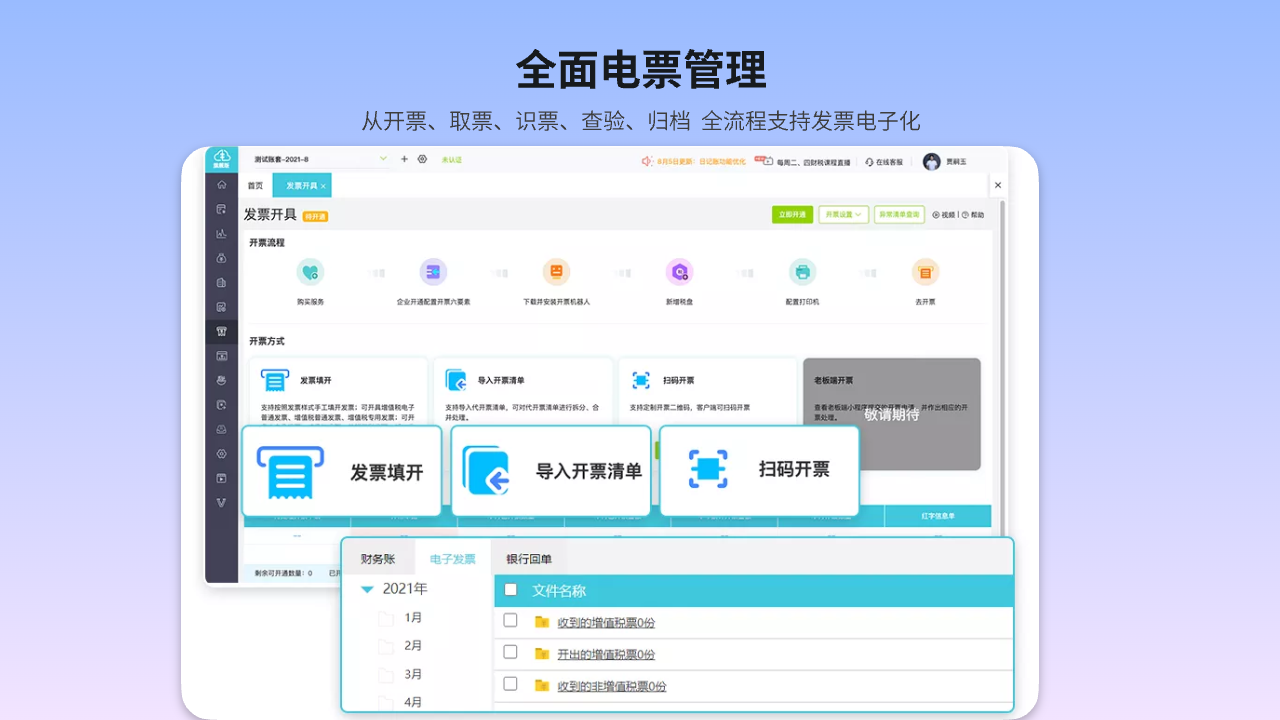Viewport: 1280px width, 720px height.
Task: Toggle the 文件名称 select-all checkbox
Action: [x=512, y=590]
